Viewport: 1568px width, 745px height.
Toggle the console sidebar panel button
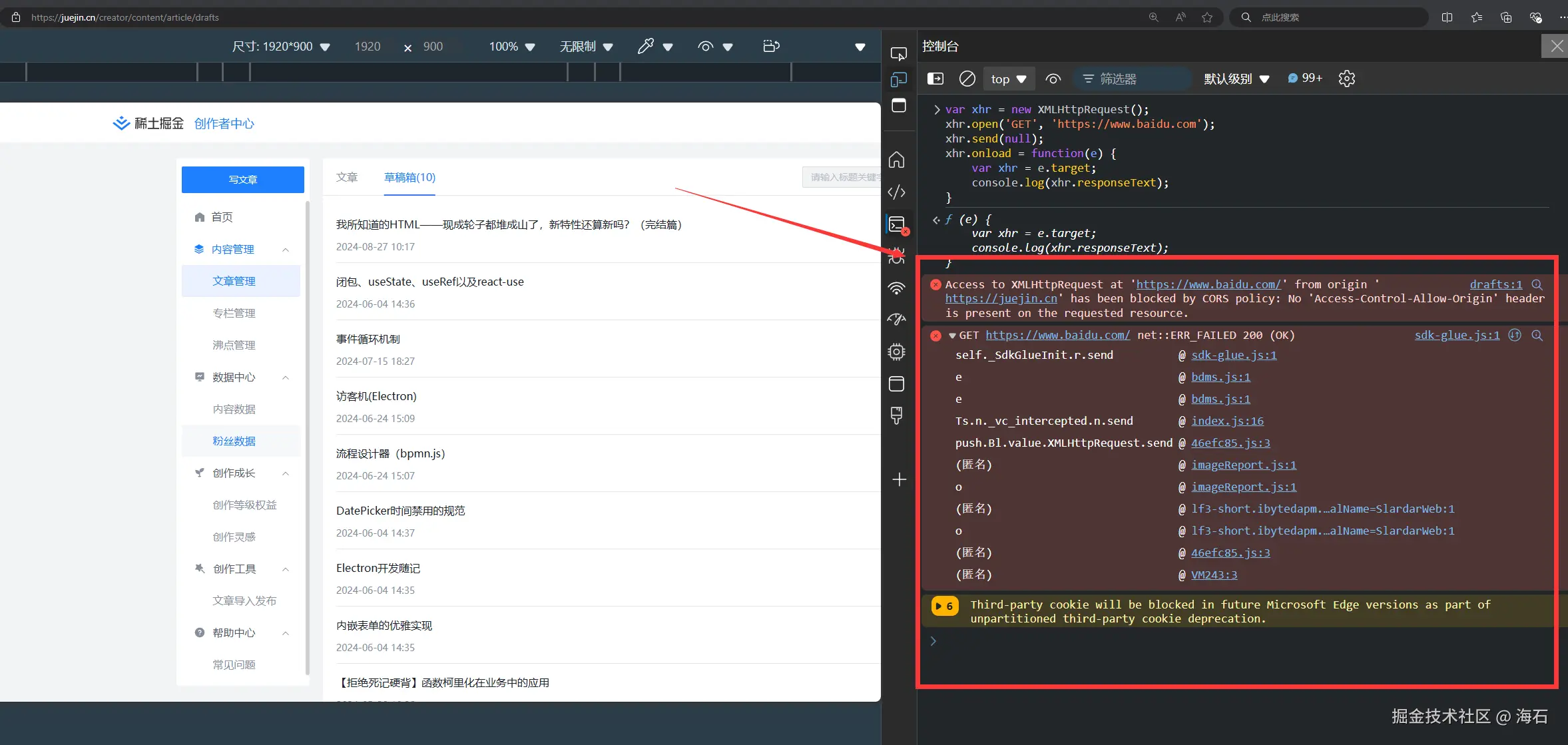coord(935,79)
